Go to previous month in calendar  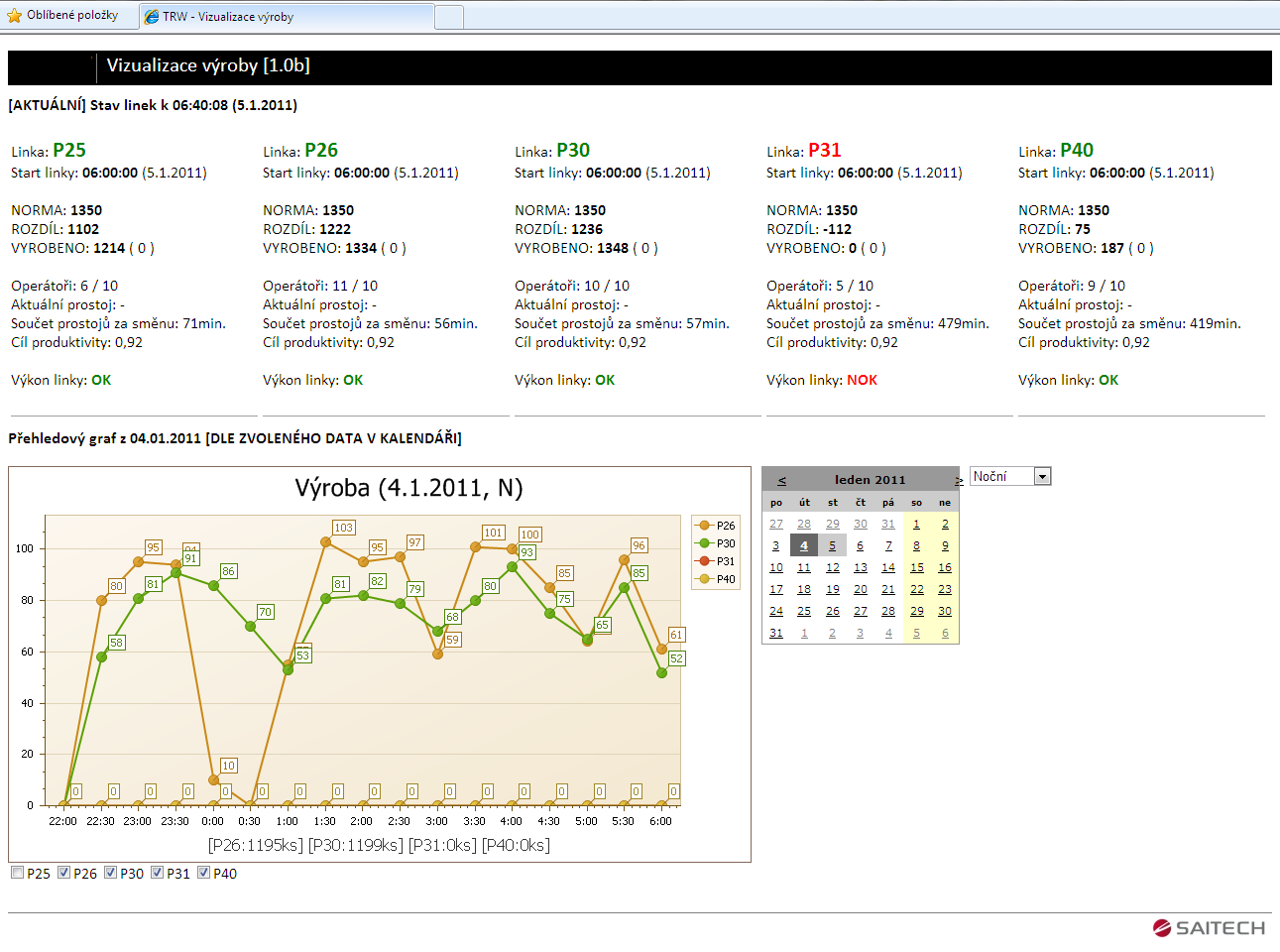click(781, 480)
